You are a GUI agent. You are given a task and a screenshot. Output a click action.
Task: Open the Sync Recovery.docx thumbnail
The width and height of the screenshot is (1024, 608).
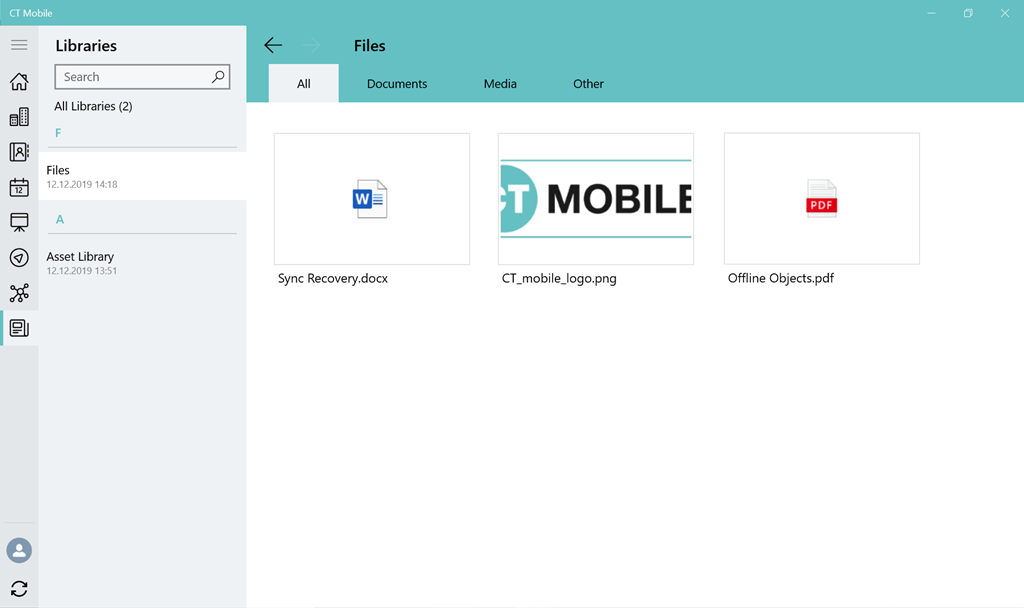[x=371, y=199]
